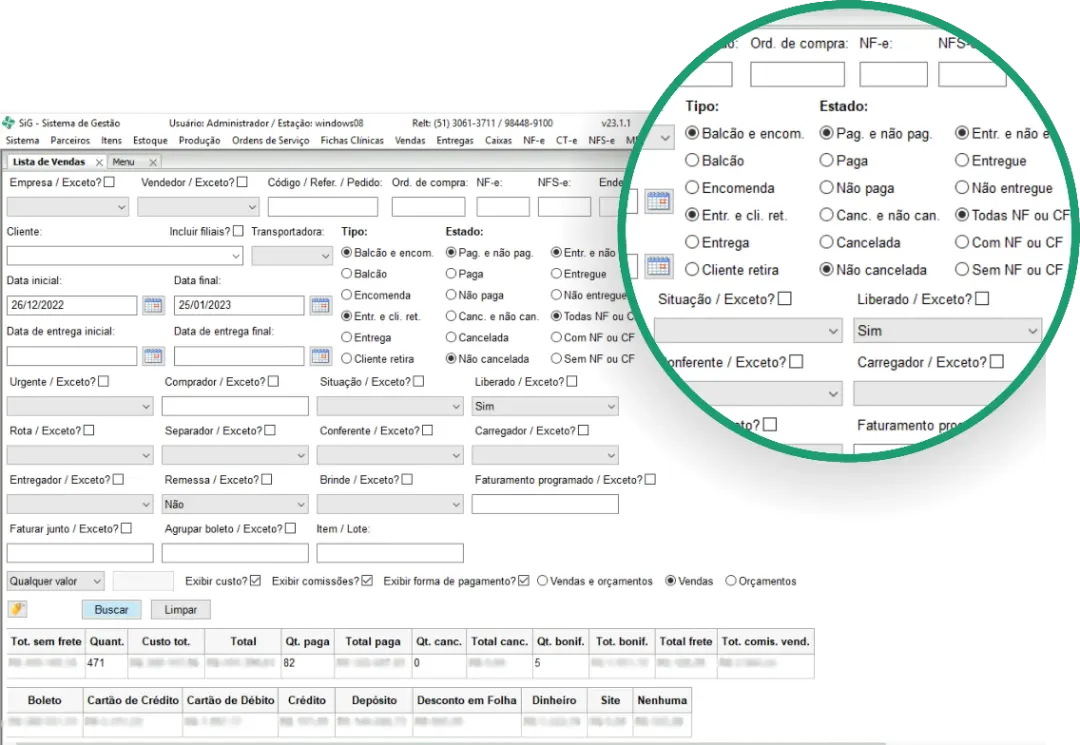
Task: Click the Faturar junto text field
Action: coord(80,552)
